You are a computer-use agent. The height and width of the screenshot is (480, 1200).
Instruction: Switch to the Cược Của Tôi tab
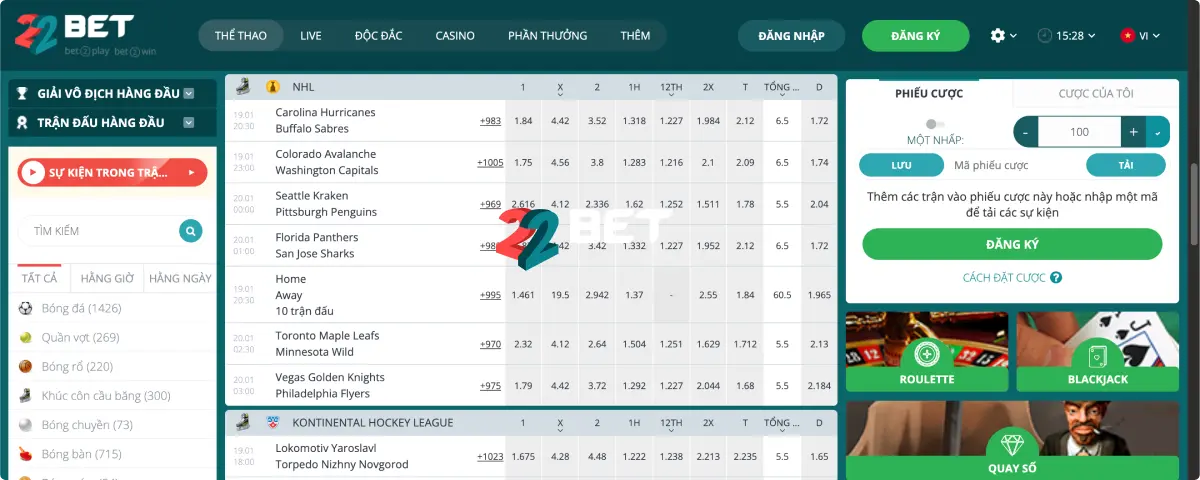(x=1096, y=93)
